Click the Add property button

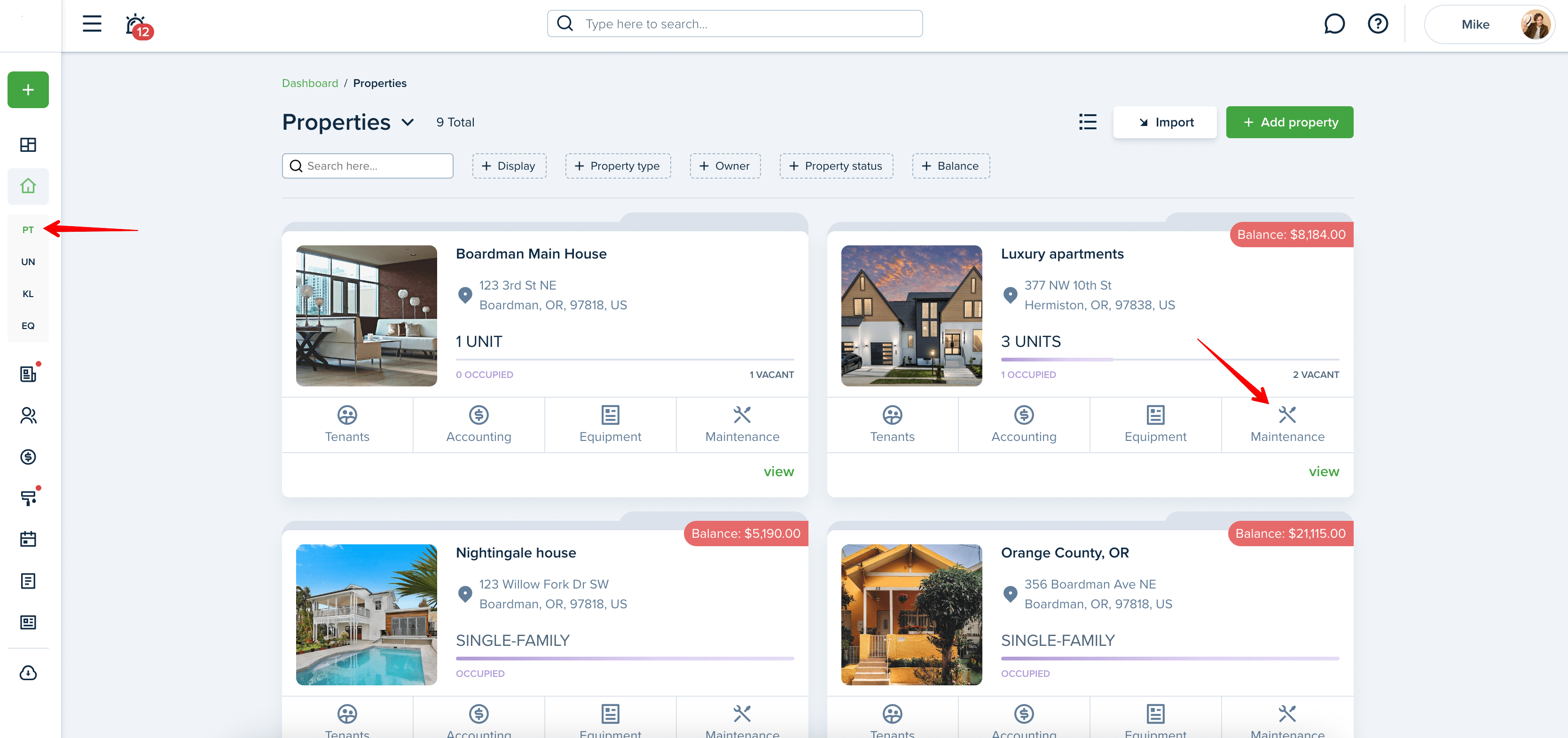pyautogui.click(x=1289, y=122)
